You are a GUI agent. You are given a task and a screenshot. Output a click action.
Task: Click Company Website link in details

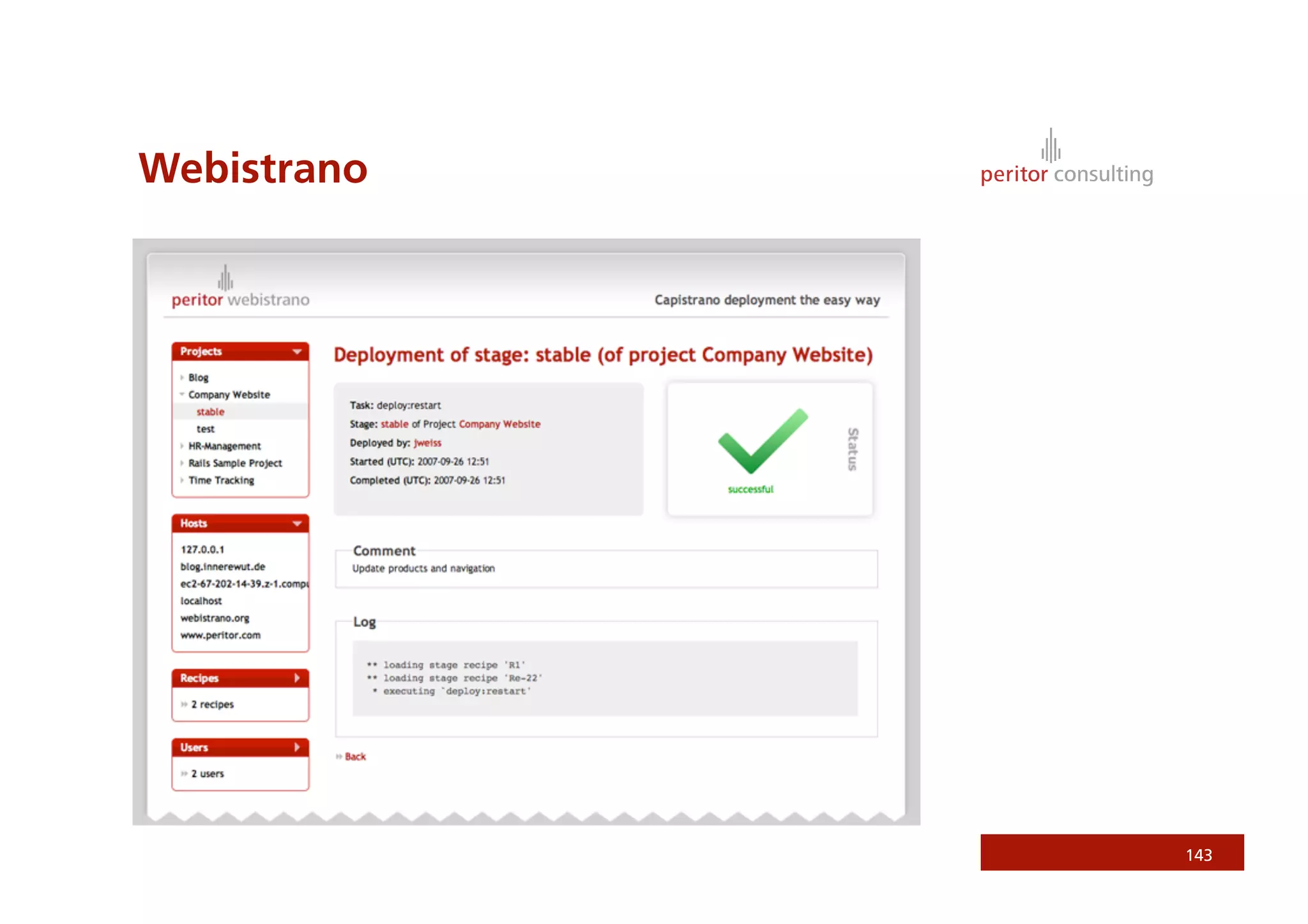pyautogui.click(x=499, y=424)
